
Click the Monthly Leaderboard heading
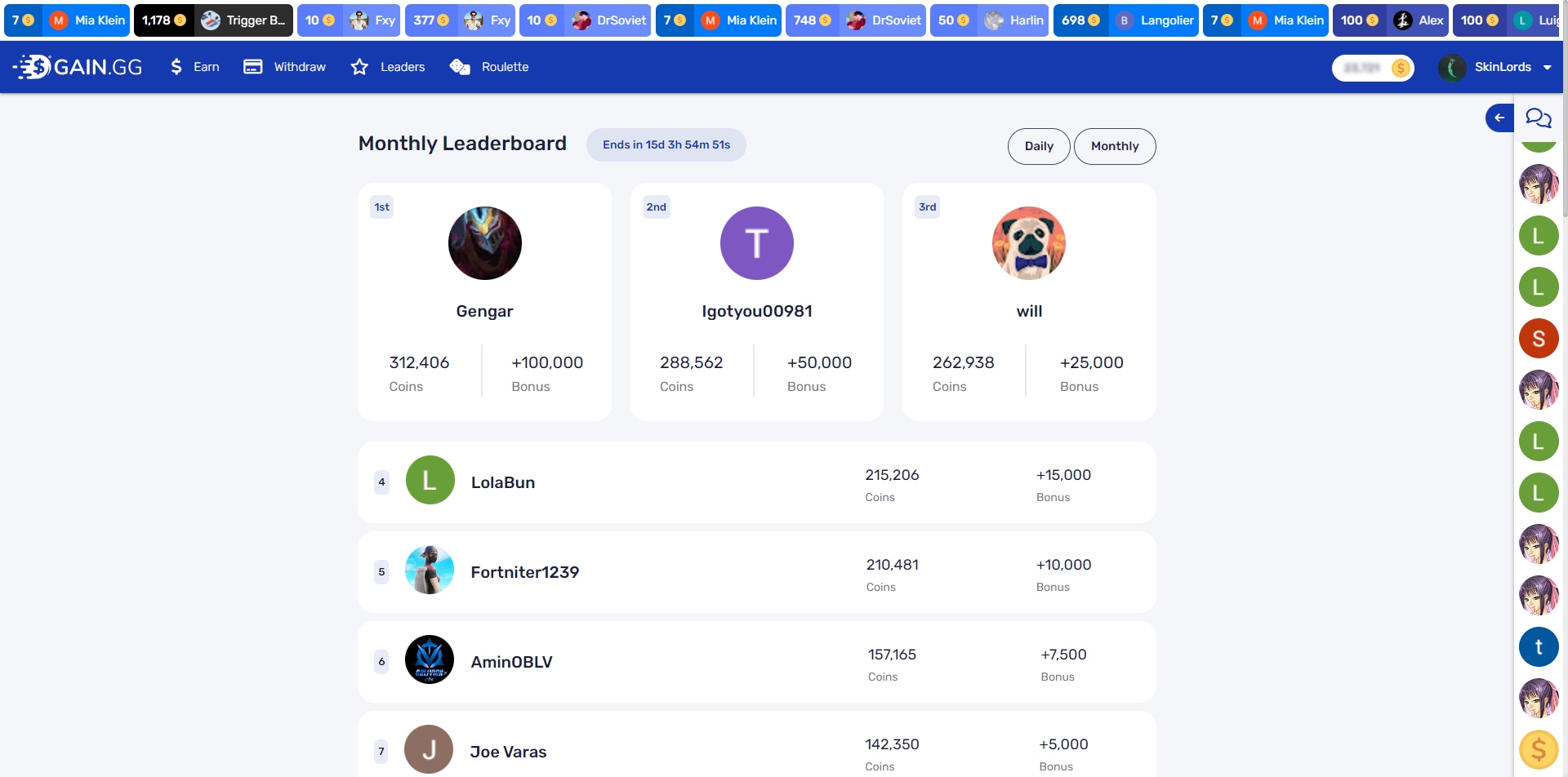(462, 144)
